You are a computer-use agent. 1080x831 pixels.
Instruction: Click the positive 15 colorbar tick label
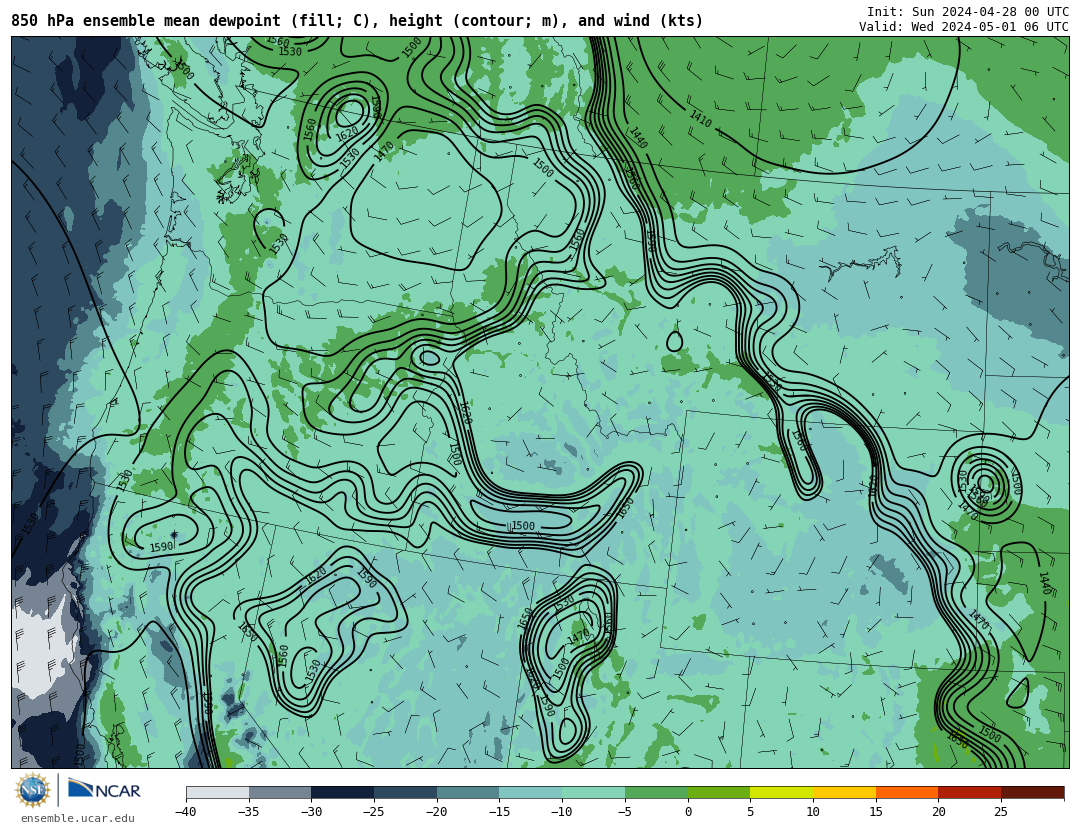(x=875, y=812)
